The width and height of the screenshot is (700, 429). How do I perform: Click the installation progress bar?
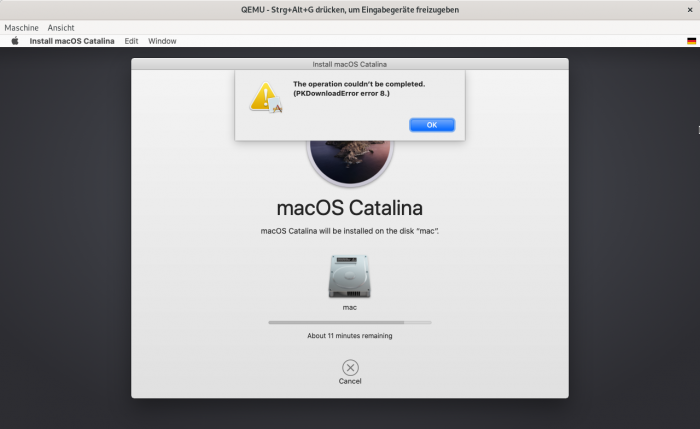pos(349,322)
